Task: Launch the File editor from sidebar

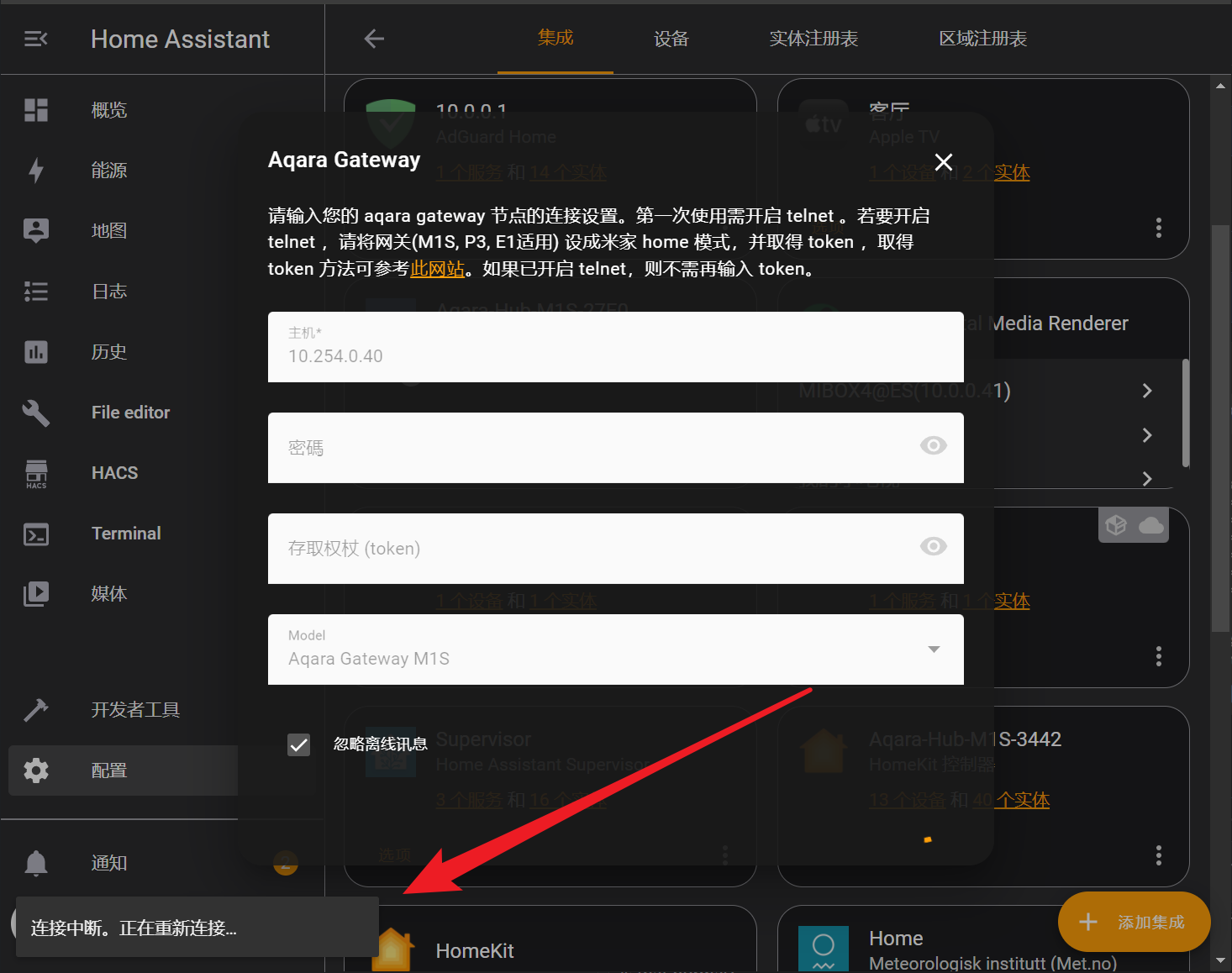Action: (x=130, y=412)
